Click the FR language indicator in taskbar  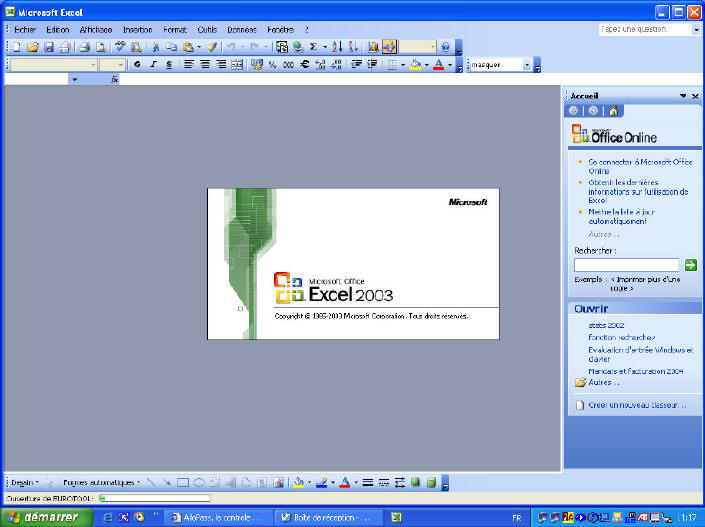(x=517, y=518)
